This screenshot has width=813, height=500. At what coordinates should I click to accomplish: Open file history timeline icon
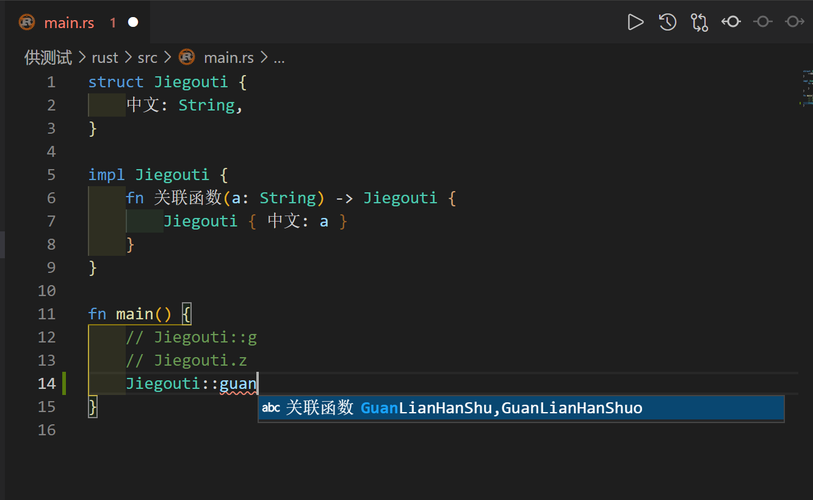point(667,22)
